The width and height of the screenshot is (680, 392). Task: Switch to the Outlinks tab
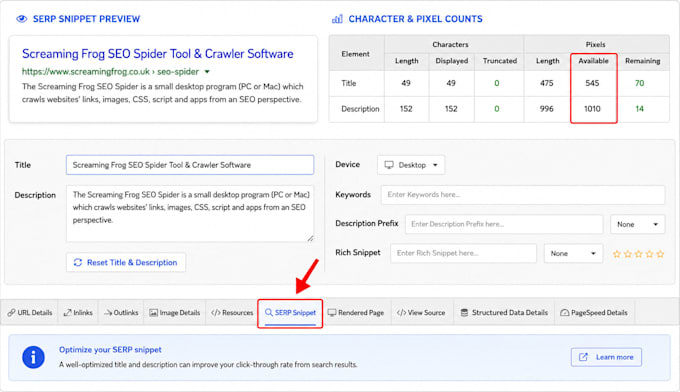point(121,313)
